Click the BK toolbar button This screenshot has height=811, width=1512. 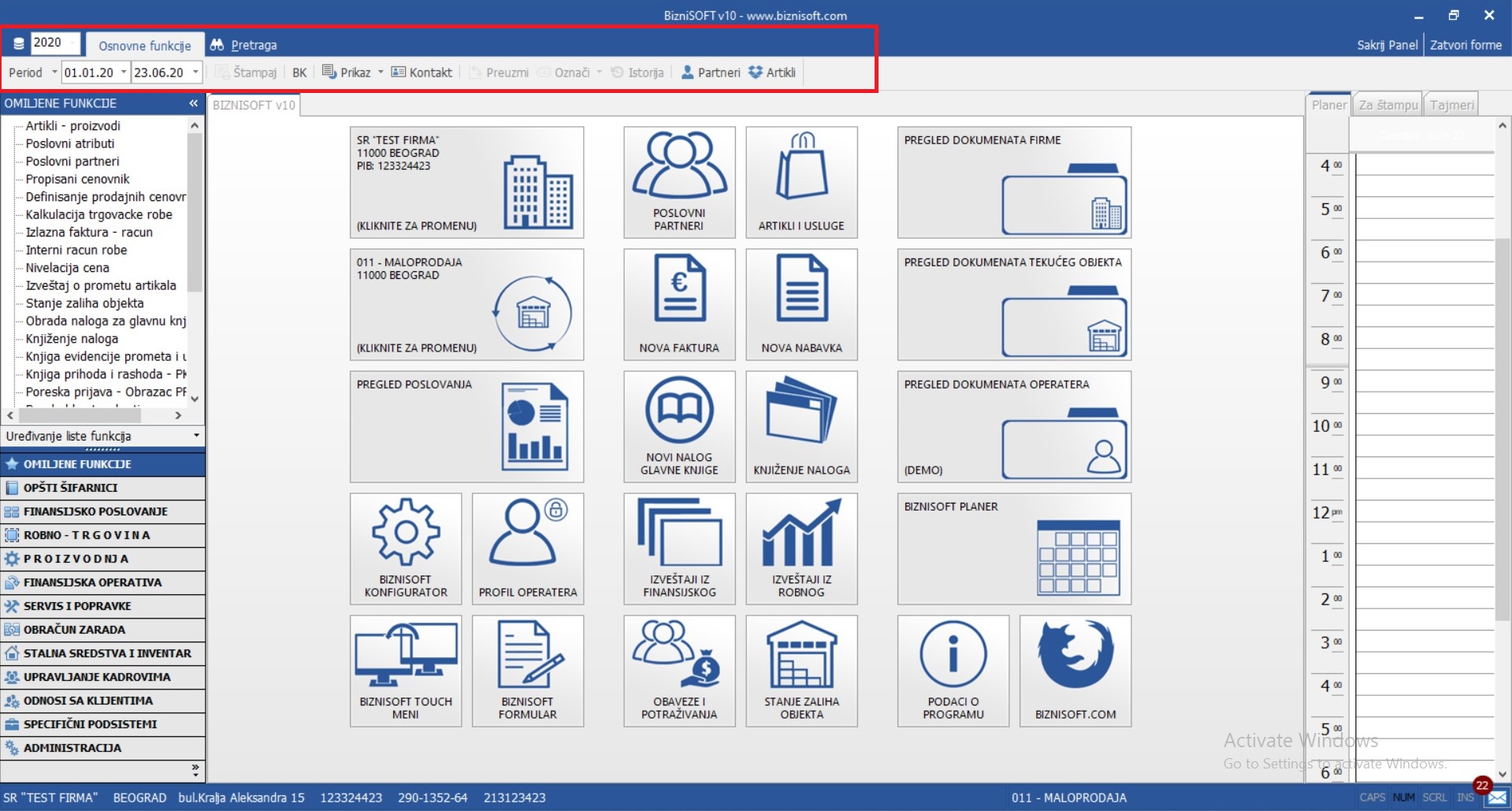click(x=299, y=73)
